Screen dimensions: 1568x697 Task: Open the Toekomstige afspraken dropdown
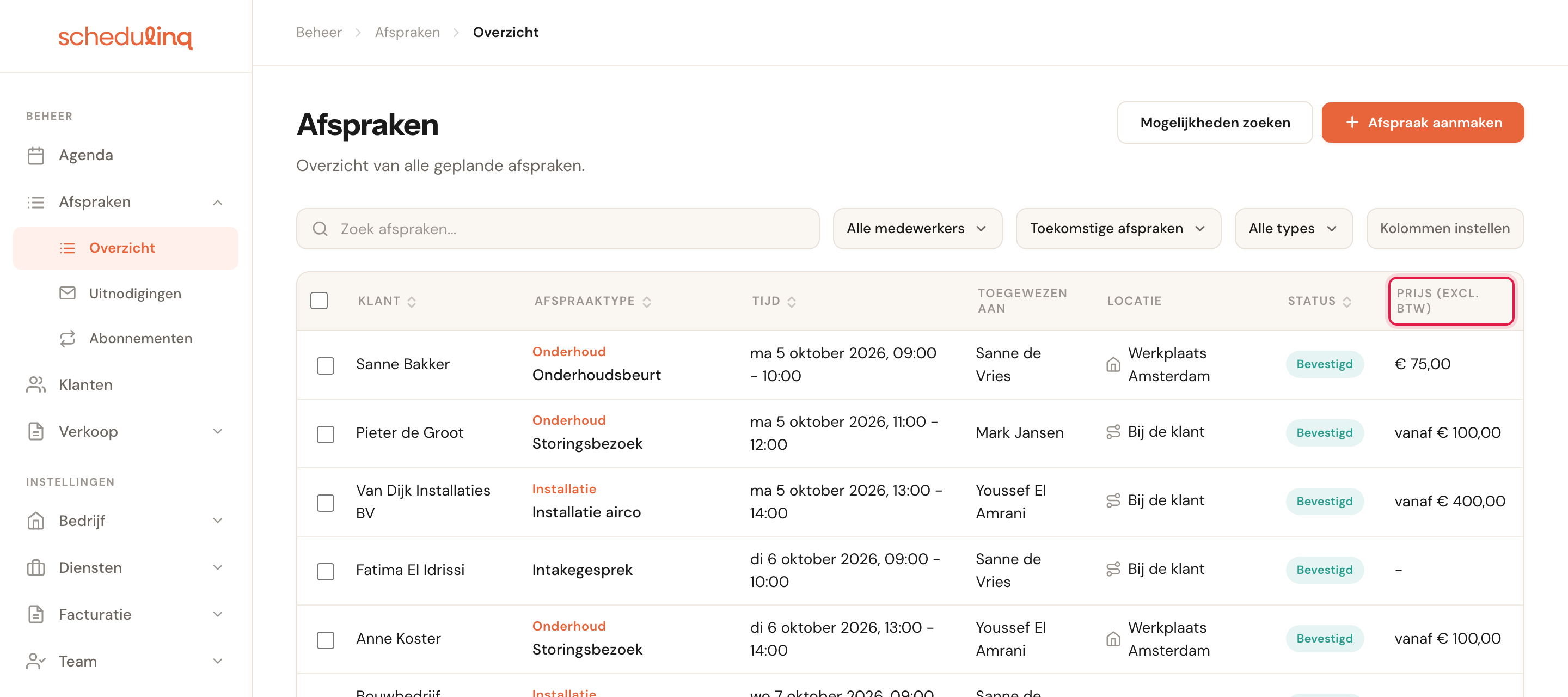tap(1118, 229)
